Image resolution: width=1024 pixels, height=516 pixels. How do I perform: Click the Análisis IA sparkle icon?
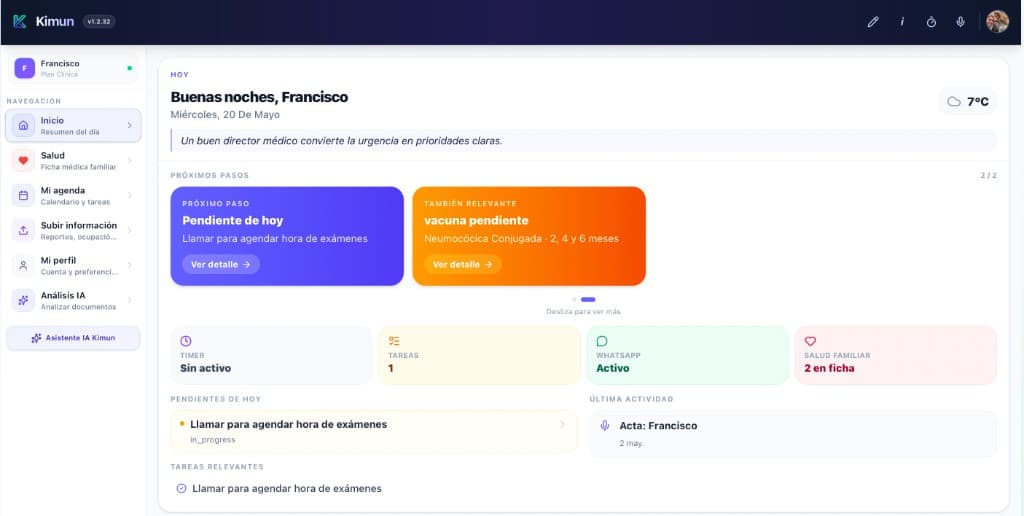(24, 300)
